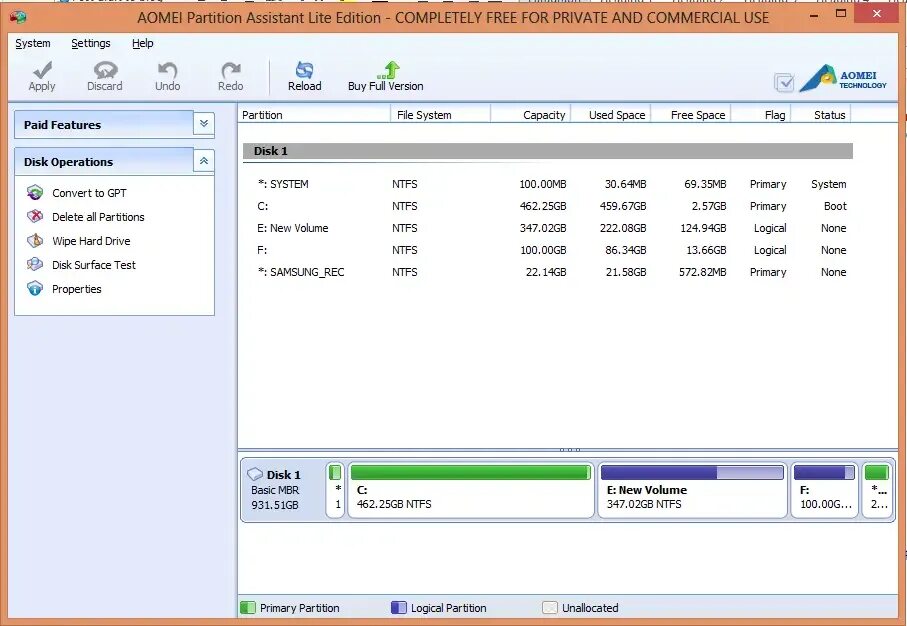Collapse the Disk Operations panel
907x626 pixels.
click(x=203, y=160)
